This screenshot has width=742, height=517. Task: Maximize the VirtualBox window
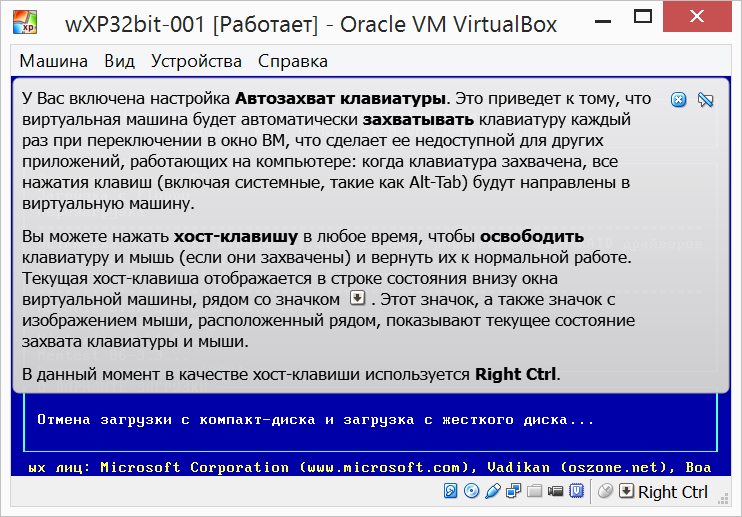tap(643, 17)
